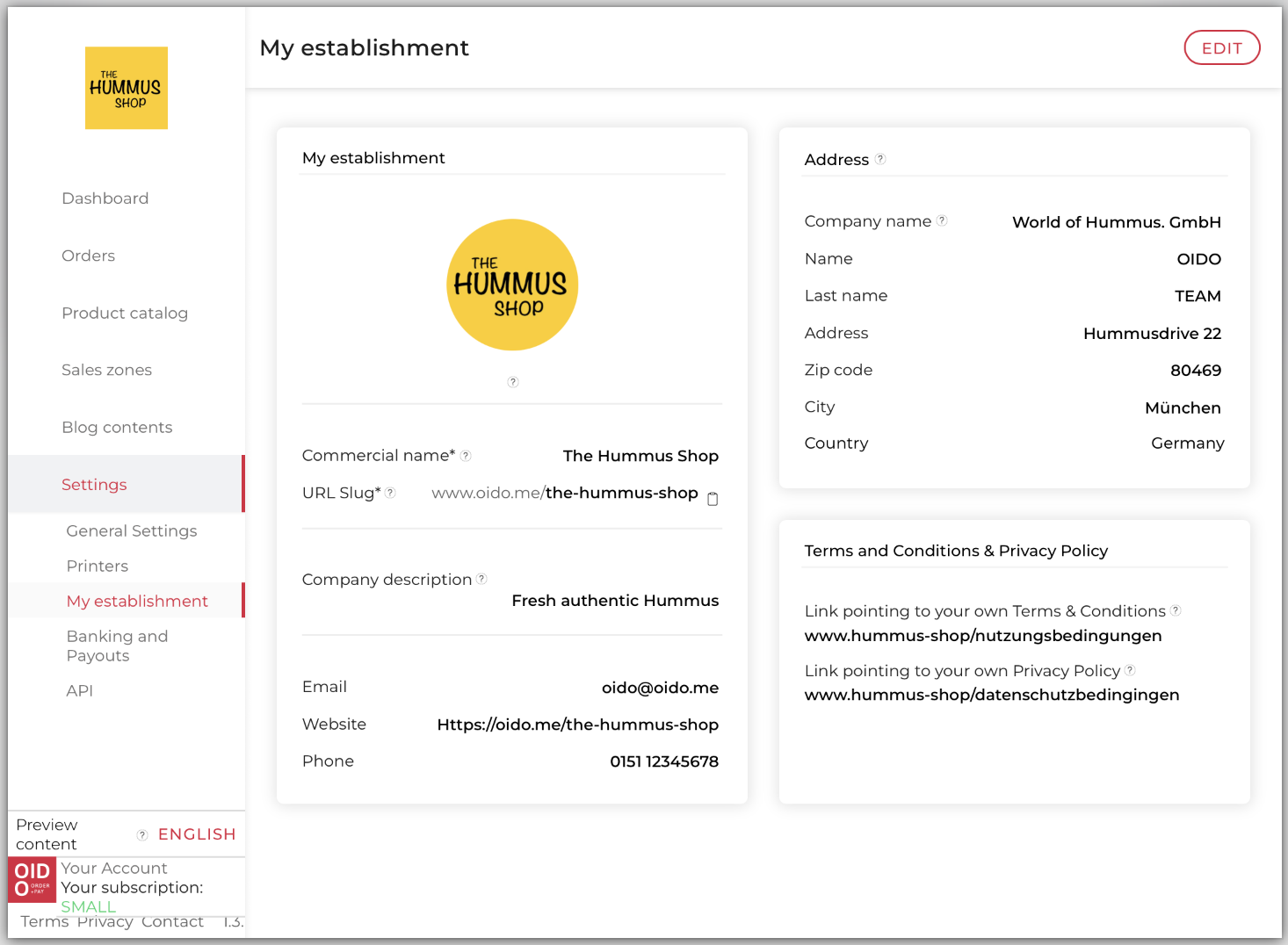Viewport: 1288px width, 945px height.
Task: Click help icon next to Company description
Action: pos(481,579)
